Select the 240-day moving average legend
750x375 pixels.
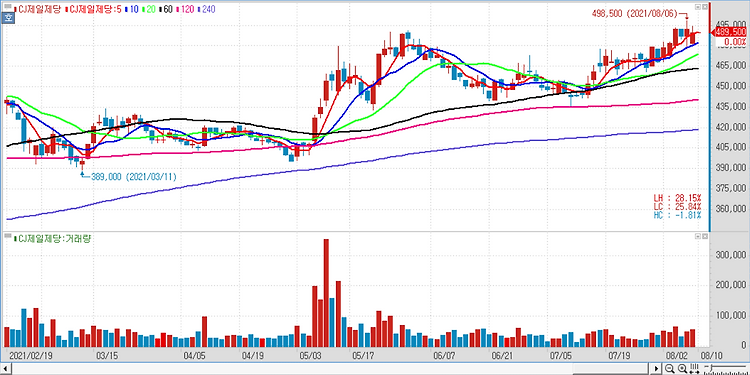tap(206, 9)
